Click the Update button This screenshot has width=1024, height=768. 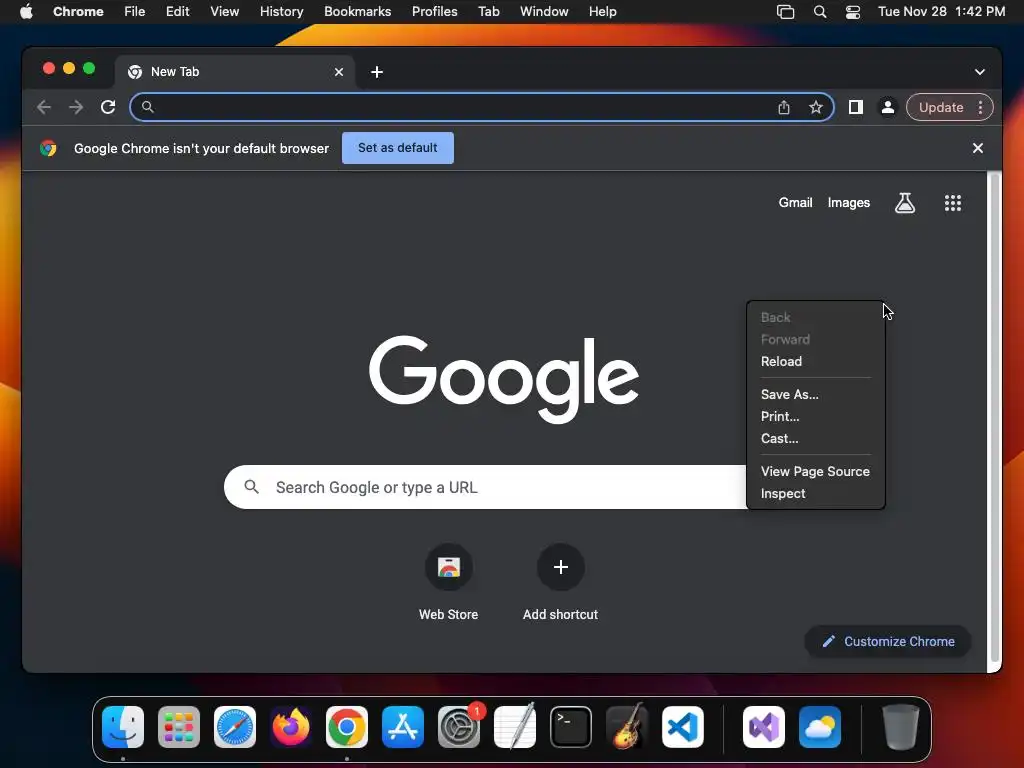point(940,107)
